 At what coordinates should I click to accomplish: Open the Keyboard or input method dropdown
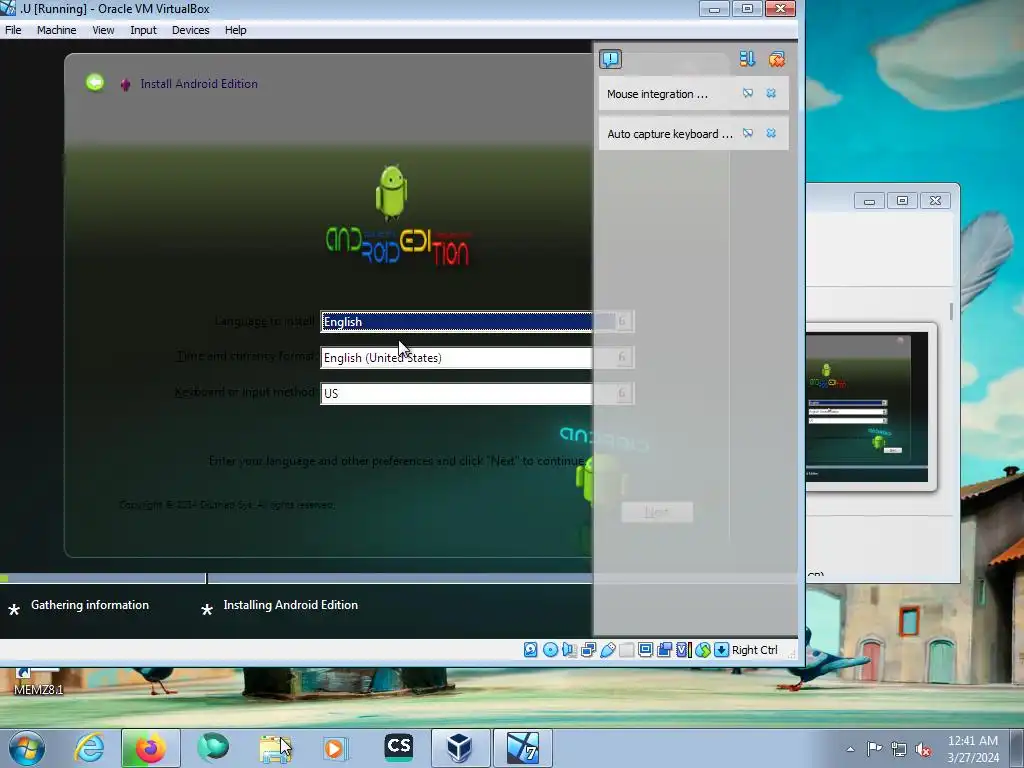(x=477, y=393)
